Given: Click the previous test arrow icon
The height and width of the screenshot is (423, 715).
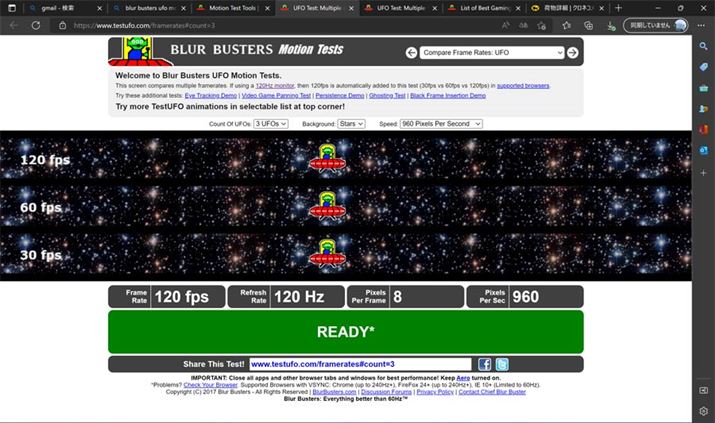Looking at the screenshot, I should point(411,53).
